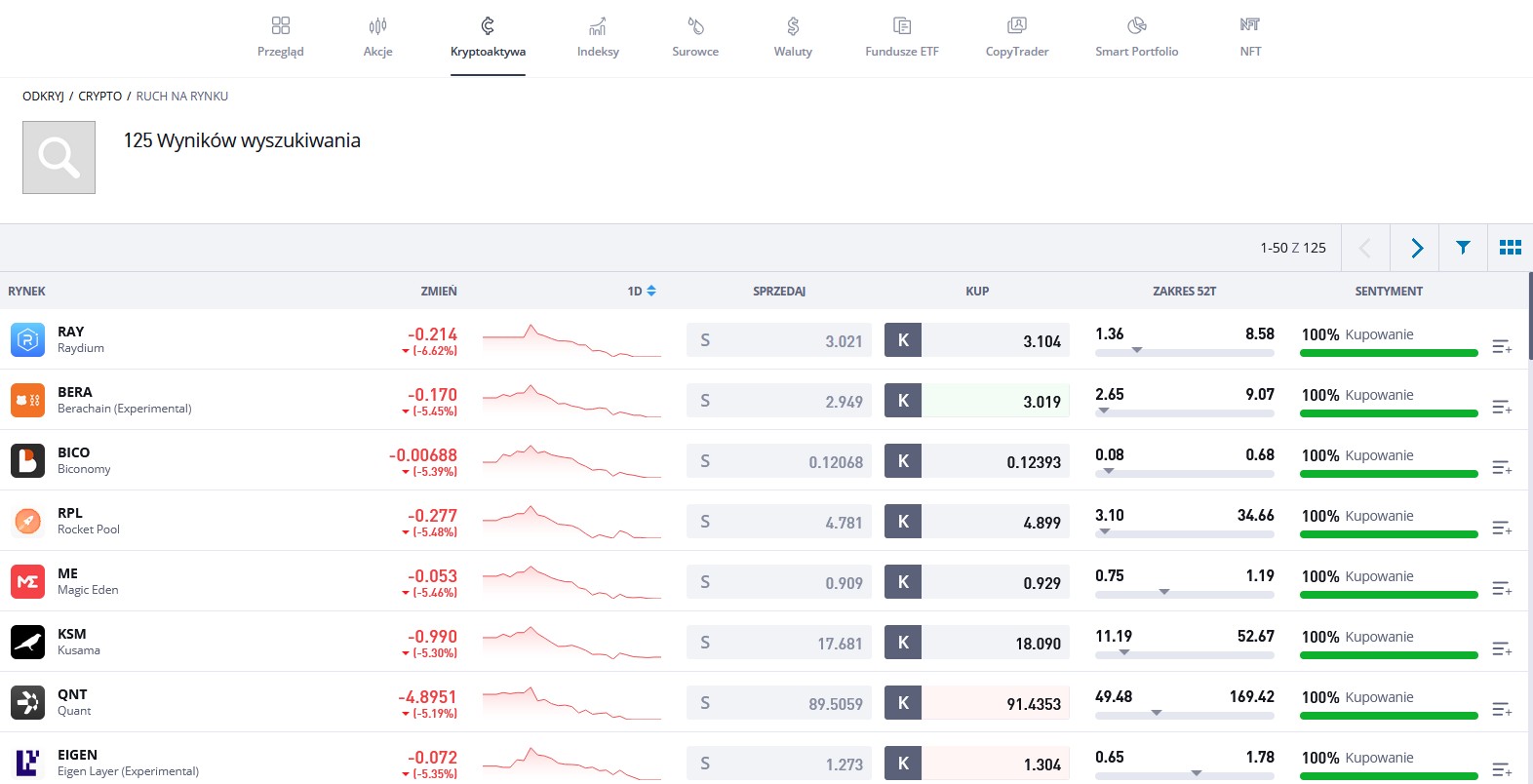Open the filter funnel options
The width and height of the screenshot is (1533, 784).
[1463, 248]
